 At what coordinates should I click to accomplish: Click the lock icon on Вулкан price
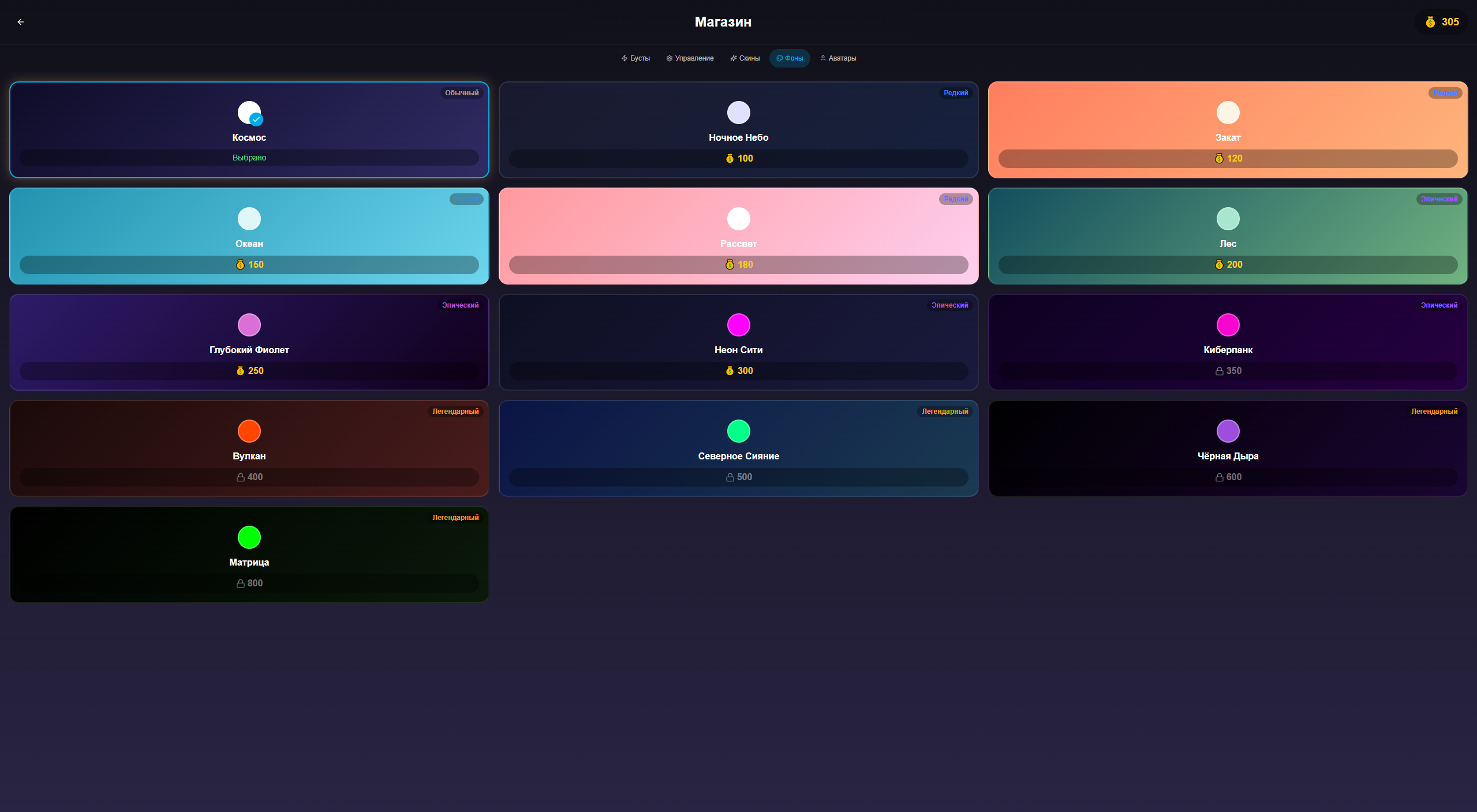pos(240,477)
